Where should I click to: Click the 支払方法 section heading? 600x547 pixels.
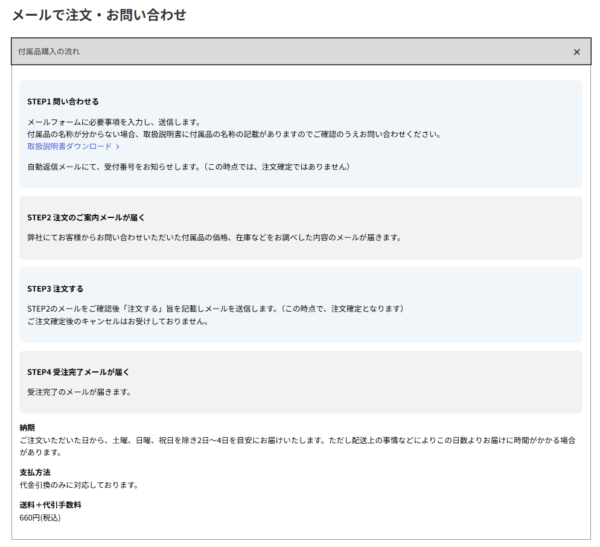pos(34,472)
